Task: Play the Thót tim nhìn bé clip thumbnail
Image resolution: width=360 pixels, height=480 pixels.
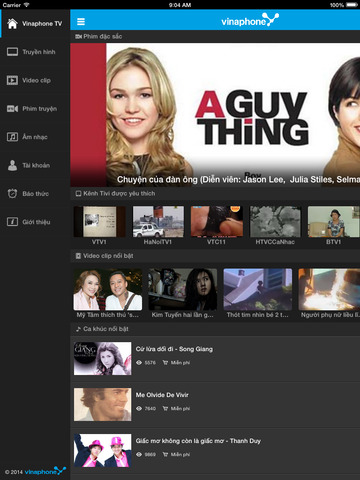Action: point(258,289)
